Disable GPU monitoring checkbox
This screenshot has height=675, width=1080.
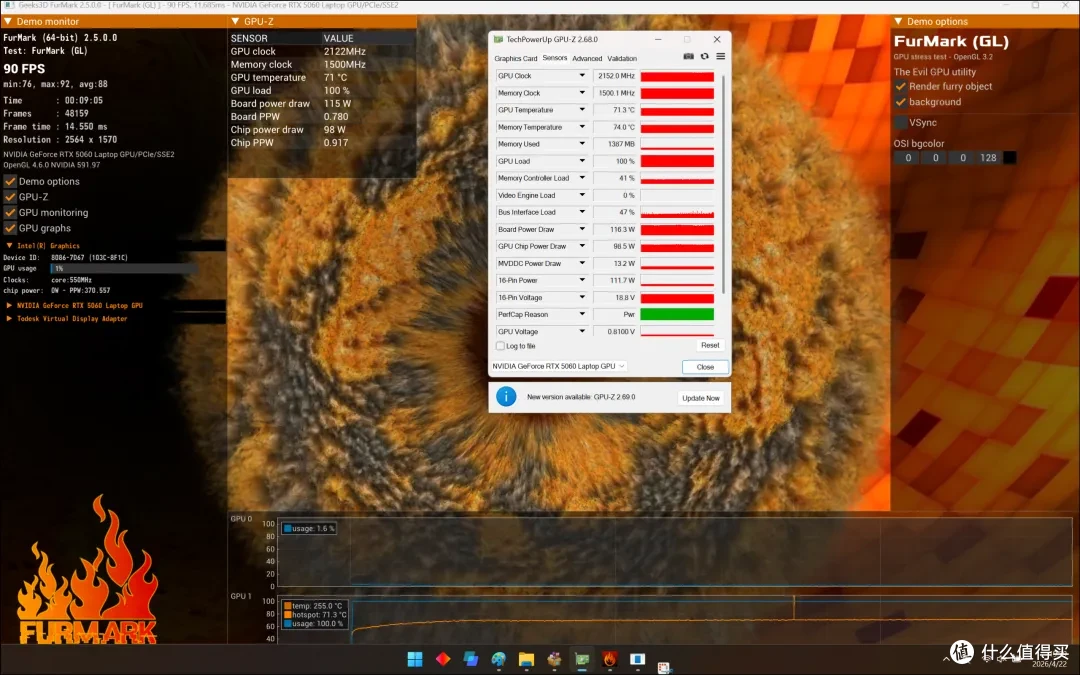[x=10, y=213]
